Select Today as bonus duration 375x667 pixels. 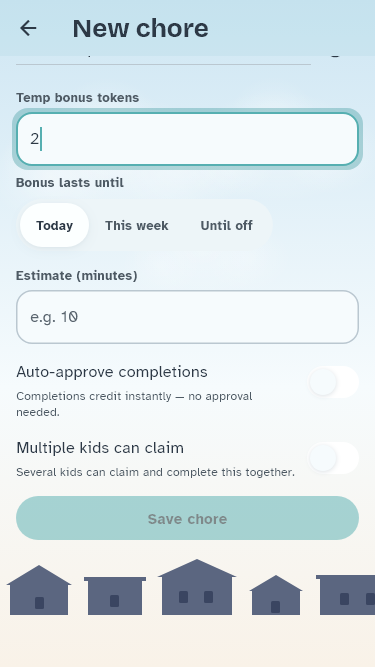tap(54, 225)
